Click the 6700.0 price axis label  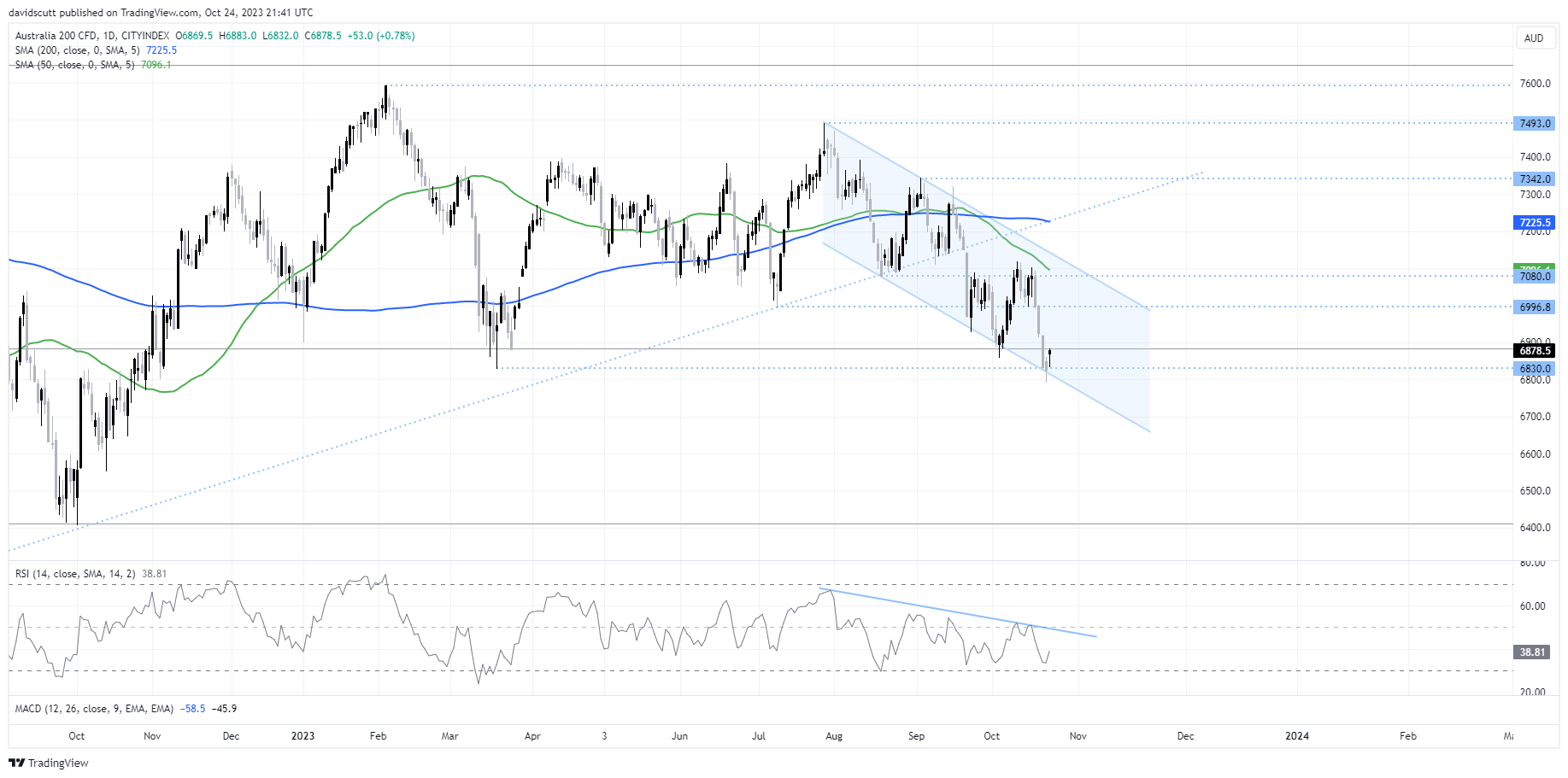point(1535,417)
